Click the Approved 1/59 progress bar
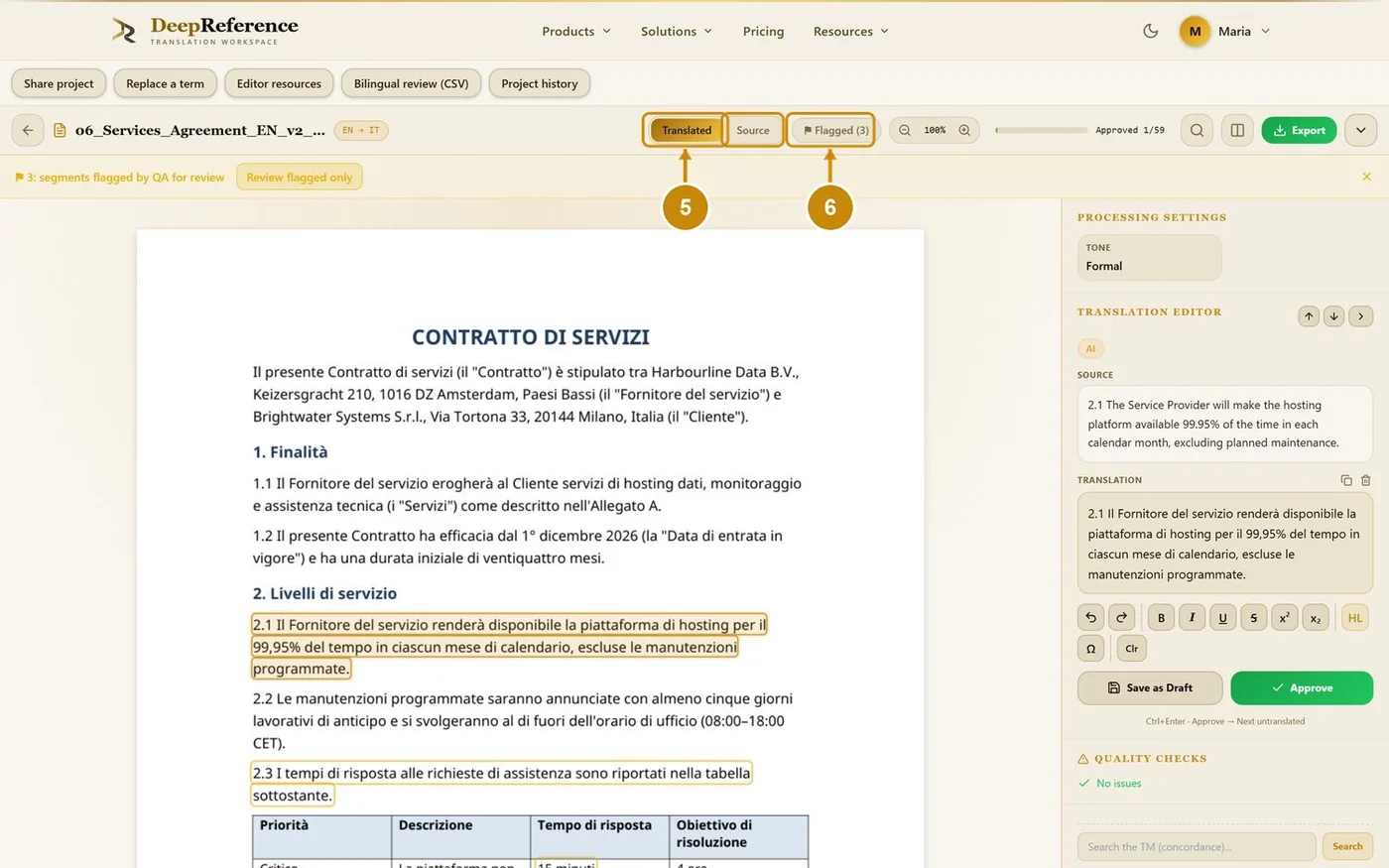Viewport: 1389px width, 868px height. [x=1042, y=130]
